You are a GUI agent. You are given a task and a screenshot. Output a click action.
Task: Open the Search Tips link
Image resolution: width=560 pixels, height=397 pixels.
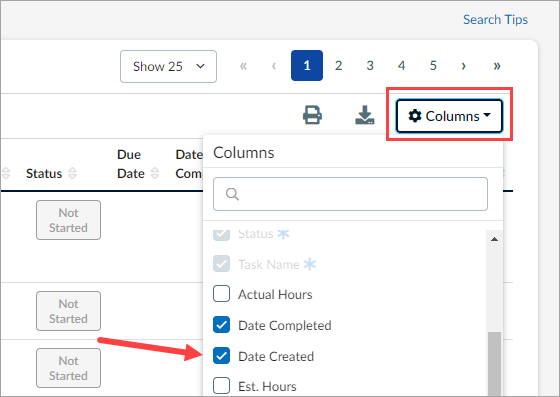coord(495,19)
